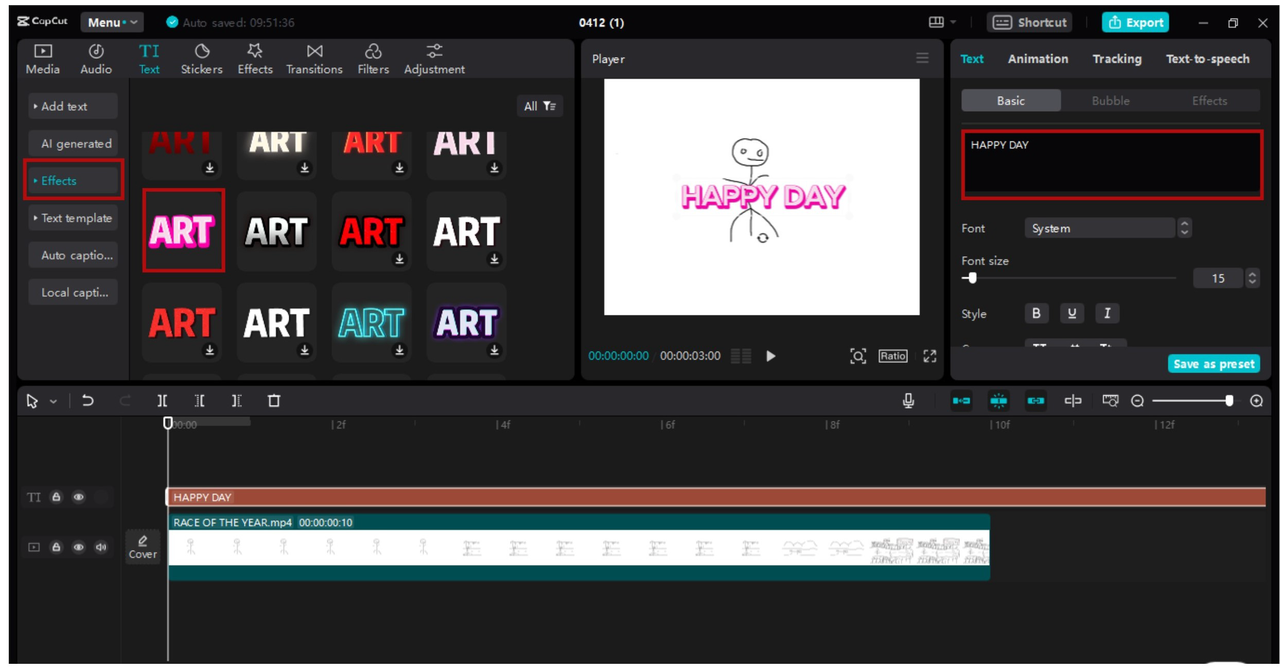The height and width of the screenshot is (670, 1280).
Task: Click the Split tool in timeline toolbar
Action: click(x=162, y=400)
